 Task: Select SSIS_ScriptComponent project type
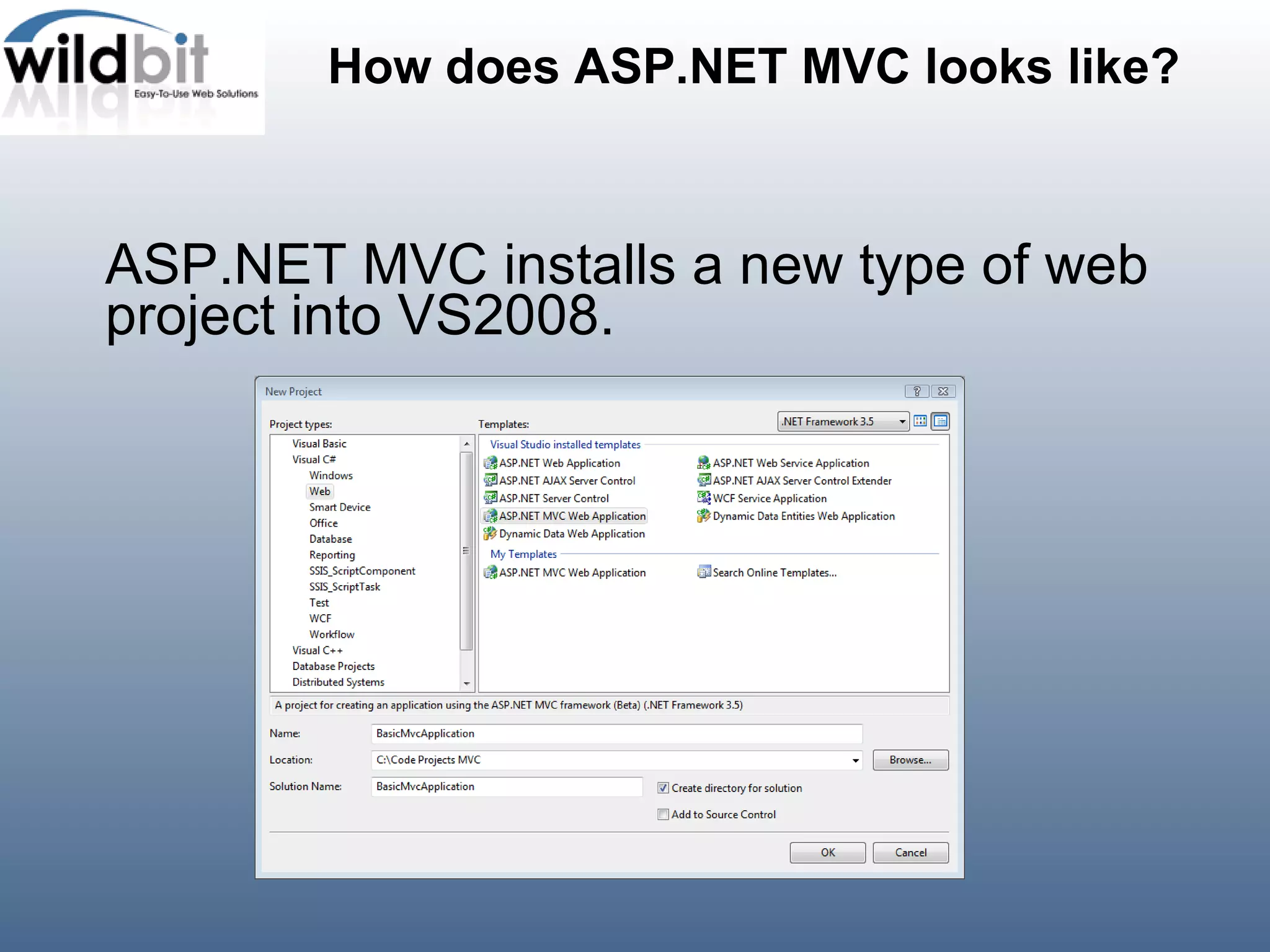tap(362, 571)
